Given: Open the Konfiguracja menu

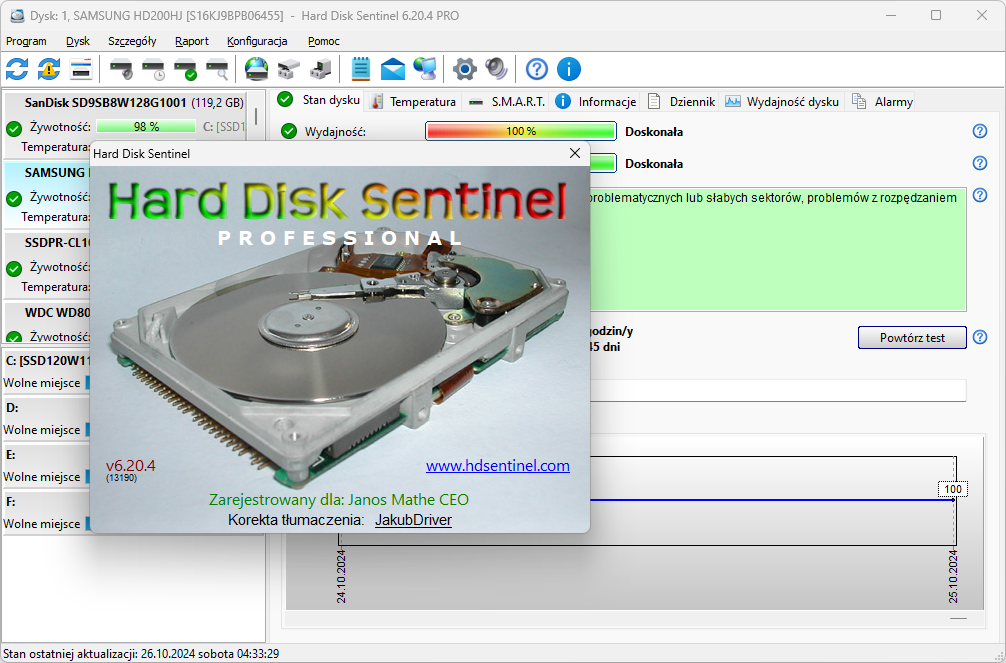Looking at the screenshot, I should [x=257, y=41].
